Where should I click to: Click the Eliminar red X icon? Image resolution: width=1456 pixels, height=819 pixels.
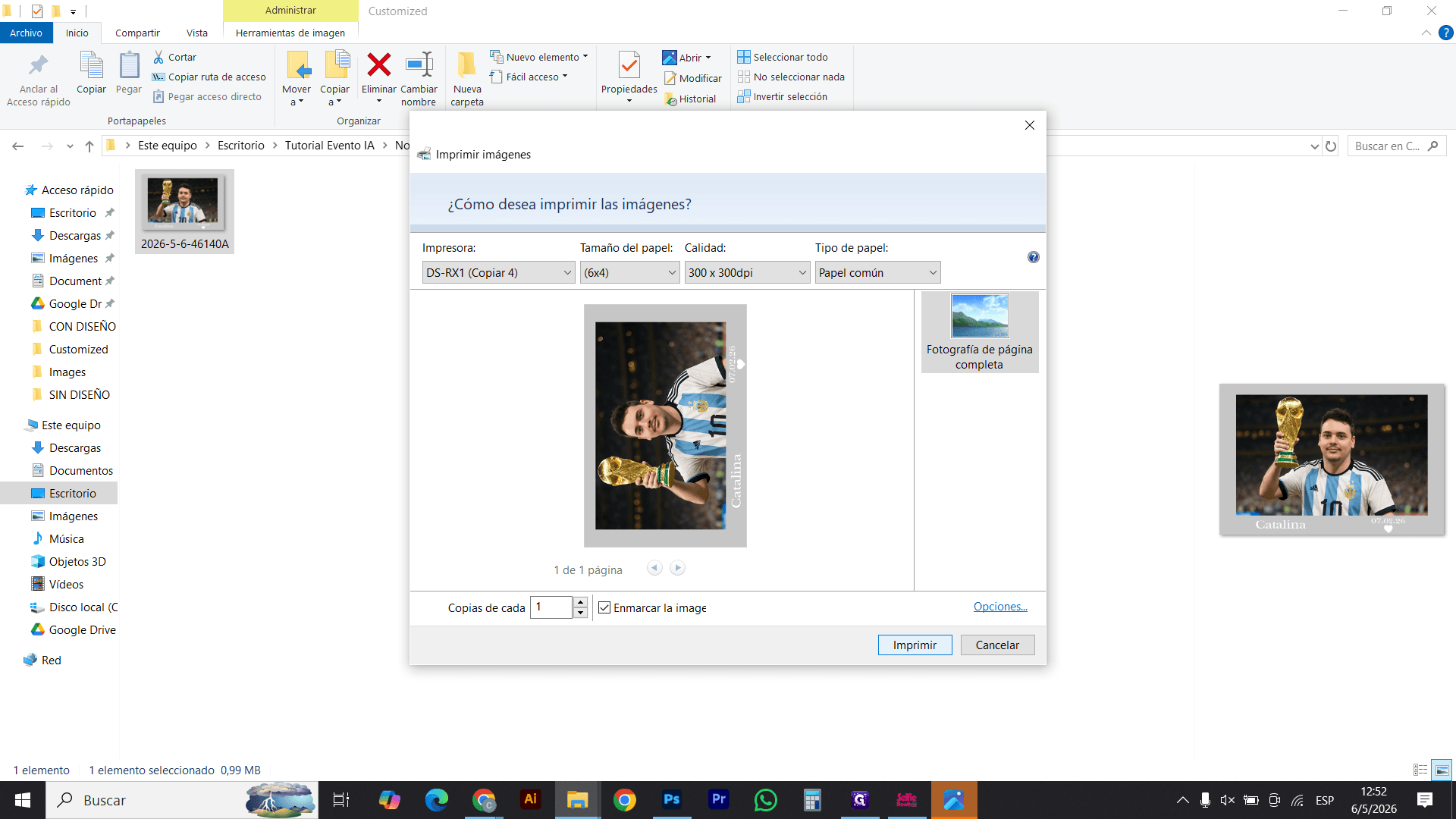[x=378, y=65]
